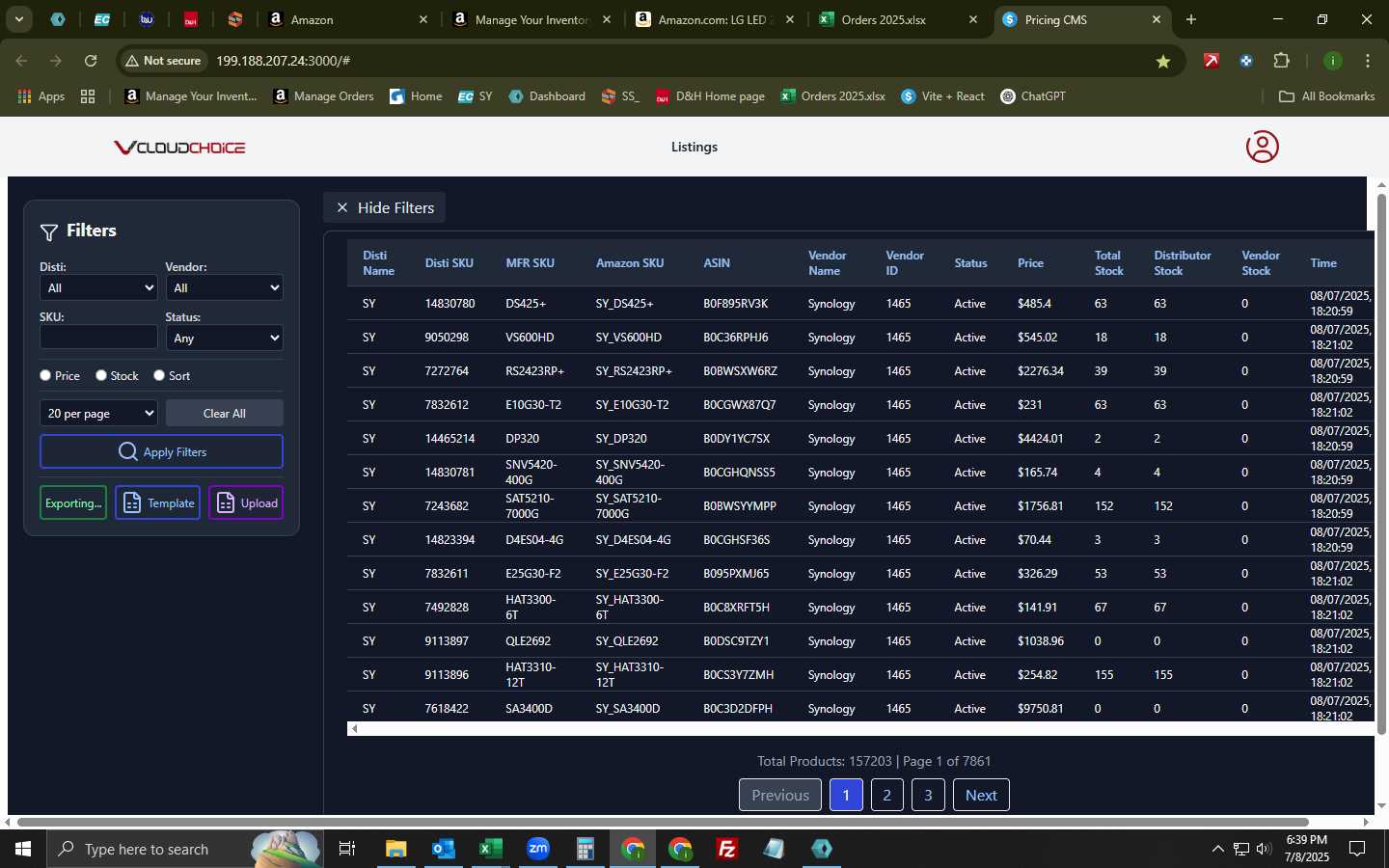Focus the SKU filter input field
The height and width of the screenshot is (868, 1389).
[98, 337]
